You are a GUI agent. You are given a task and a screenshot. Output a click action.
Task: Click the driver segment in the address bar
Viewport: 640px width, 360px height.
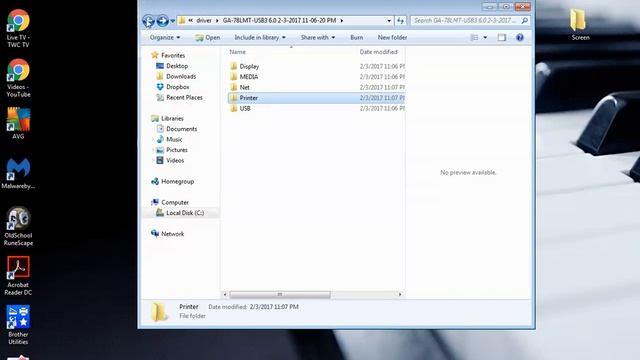tap(204, 20)
